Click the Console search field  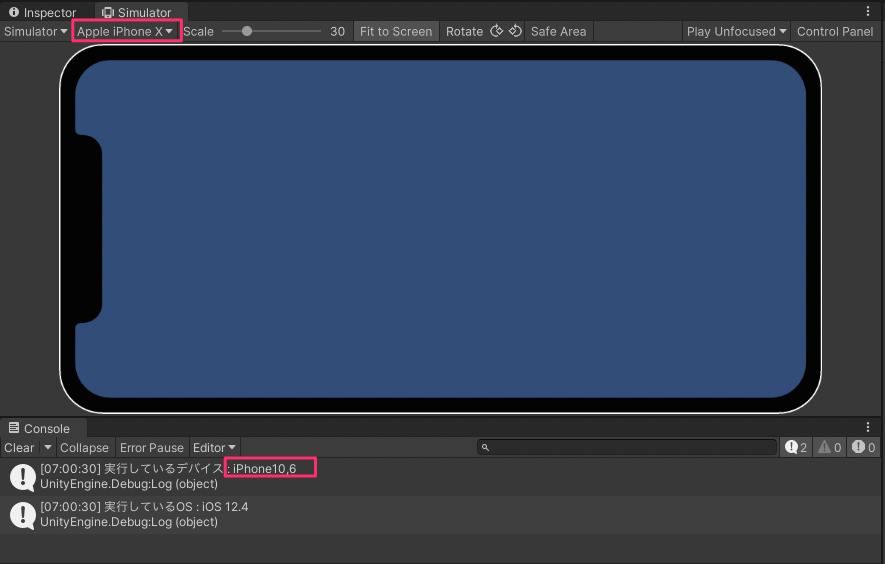point(626,448)
